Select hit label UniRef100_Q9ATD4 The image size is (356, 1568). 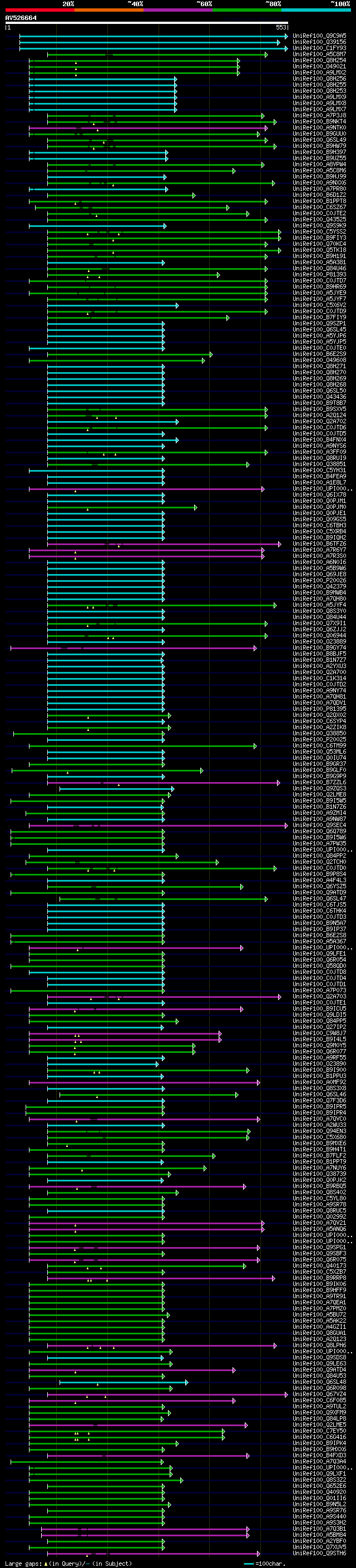319,1370
